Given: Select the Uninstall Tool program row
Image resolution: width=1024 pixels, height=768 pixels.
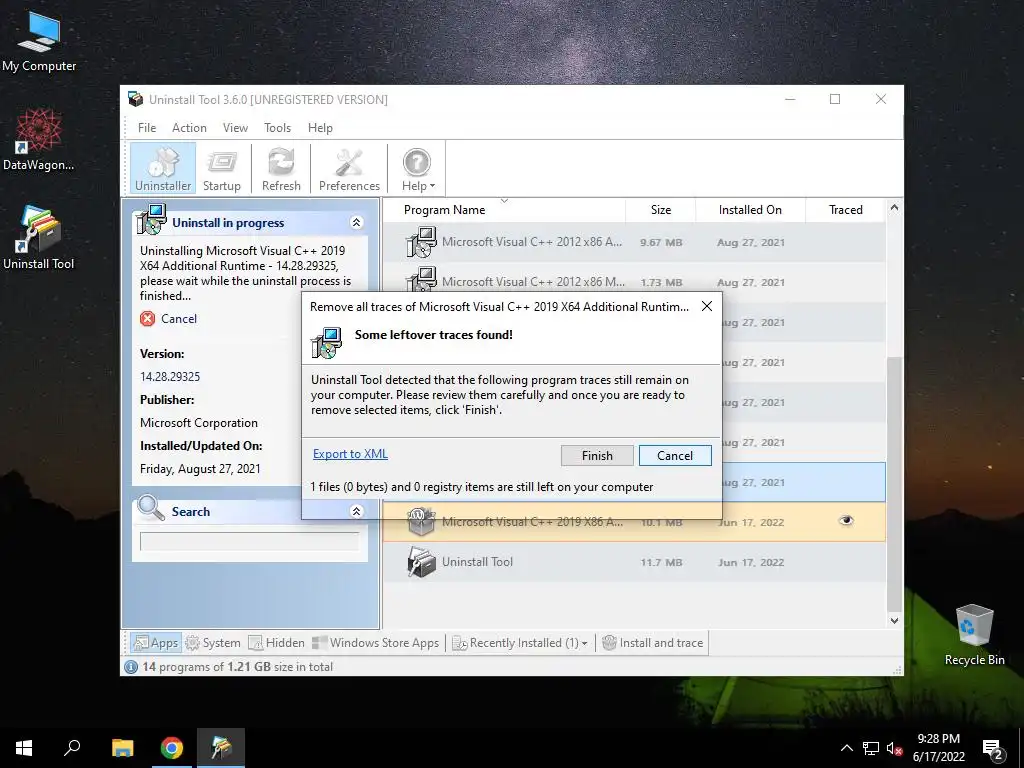Looking at the screenshot, I should [x=634, y=562].
